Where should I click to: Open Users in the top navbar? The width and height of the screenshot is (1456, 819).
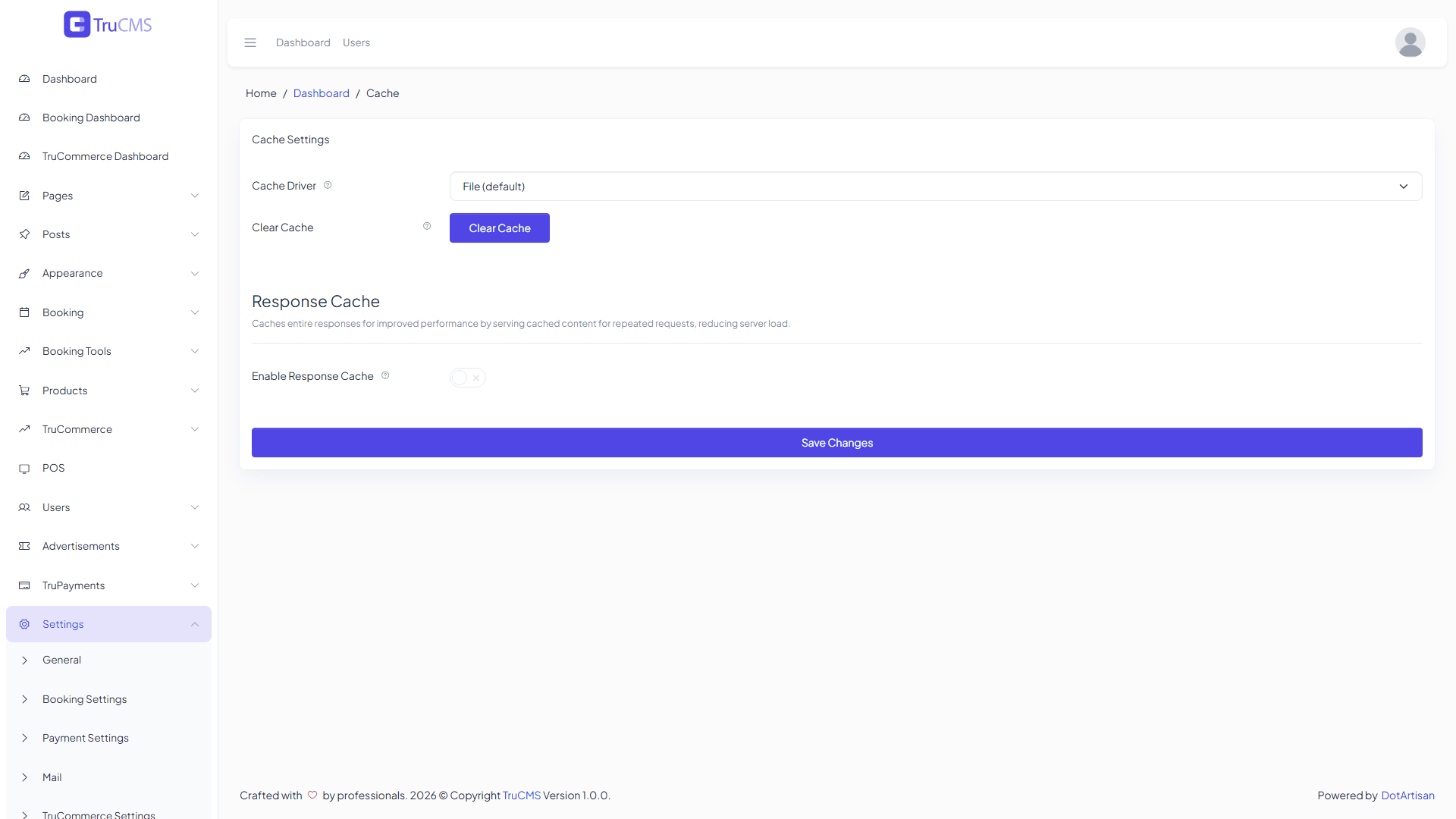(356, 42)
